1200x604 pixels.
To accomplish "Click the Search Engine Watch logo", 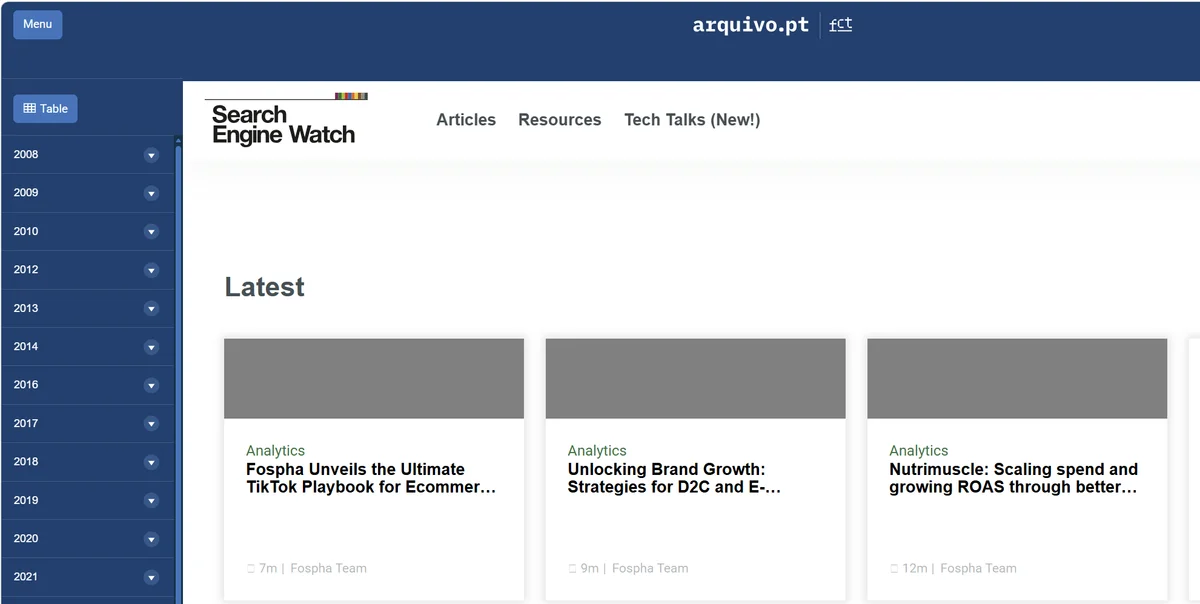I will click(286, 120).
